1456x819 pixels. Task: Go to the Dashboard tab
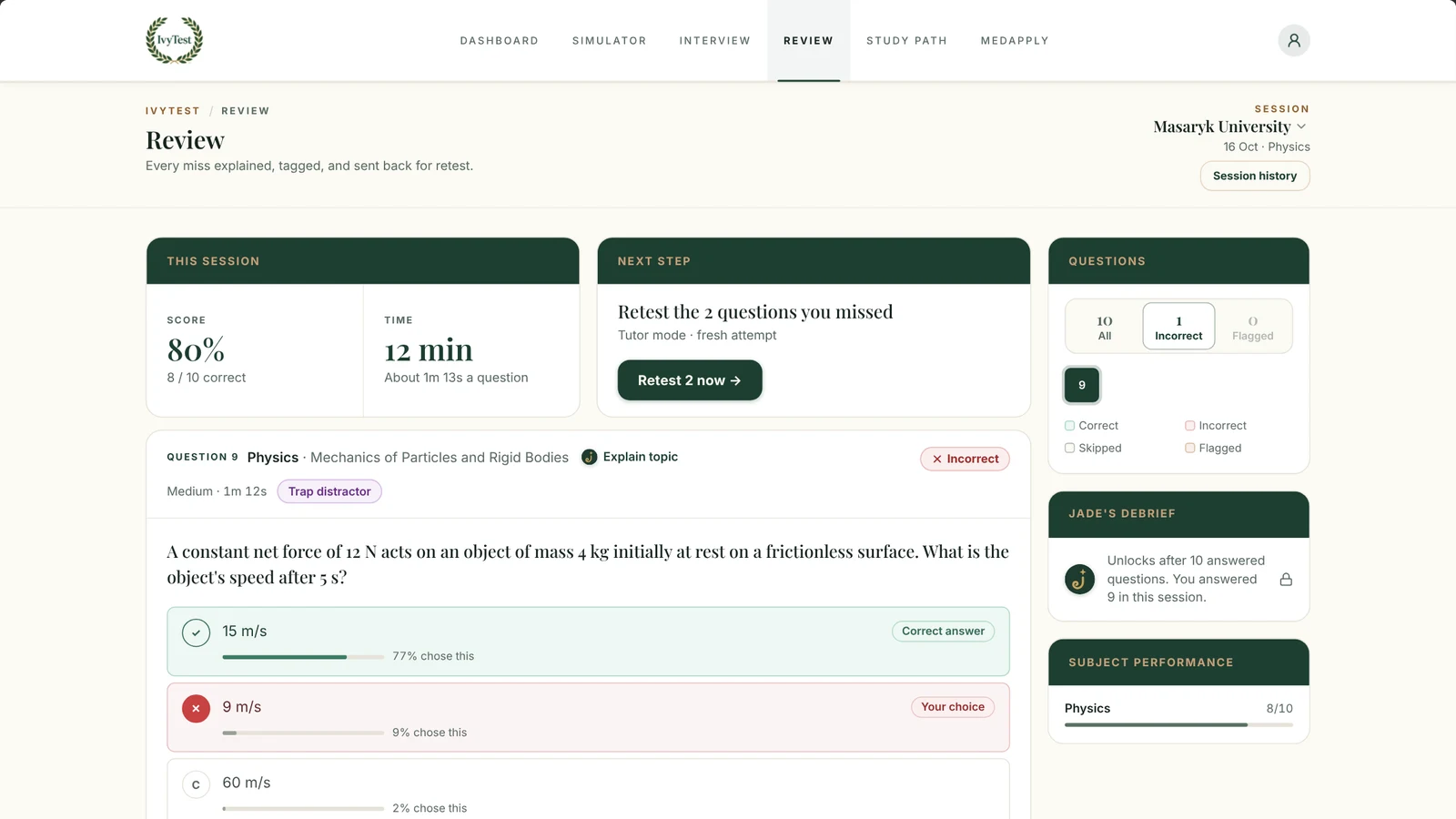pyautogui.click(x=499, y=41)
